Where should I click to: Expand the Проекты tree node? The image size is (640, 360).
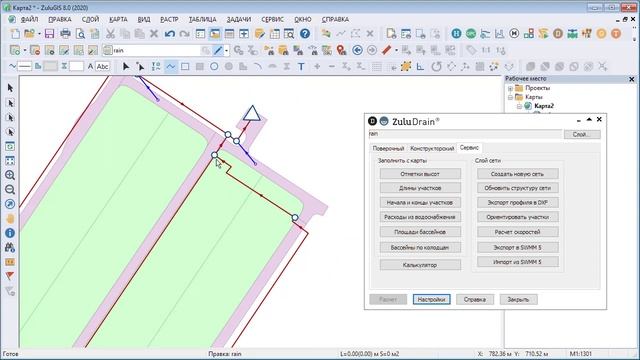[510, 88]
